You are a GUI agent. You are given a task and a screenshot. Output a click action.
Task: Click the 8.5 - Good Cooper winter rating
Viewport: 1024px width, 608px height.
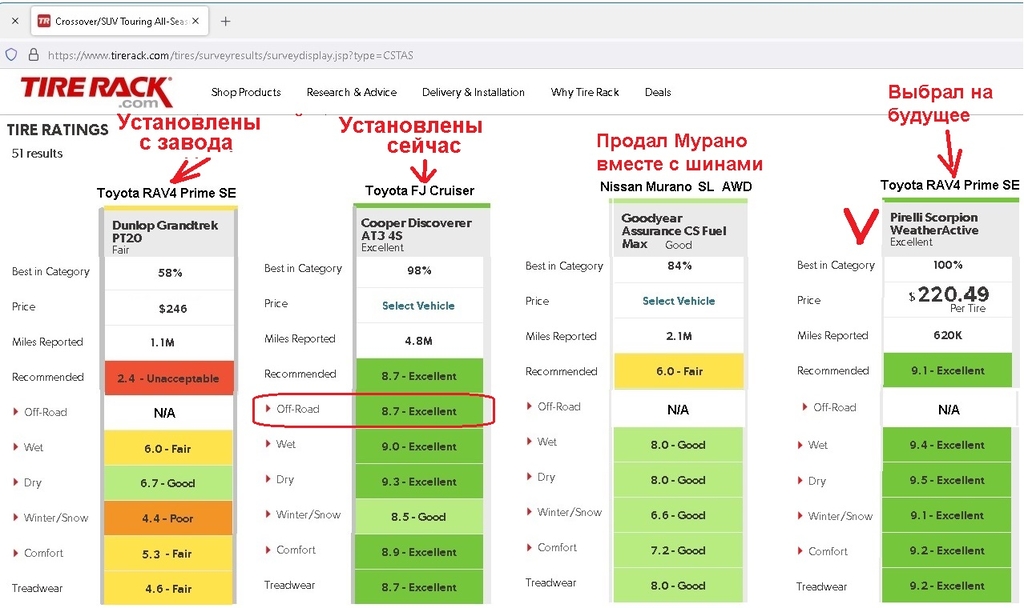click(x=419, y=517)
